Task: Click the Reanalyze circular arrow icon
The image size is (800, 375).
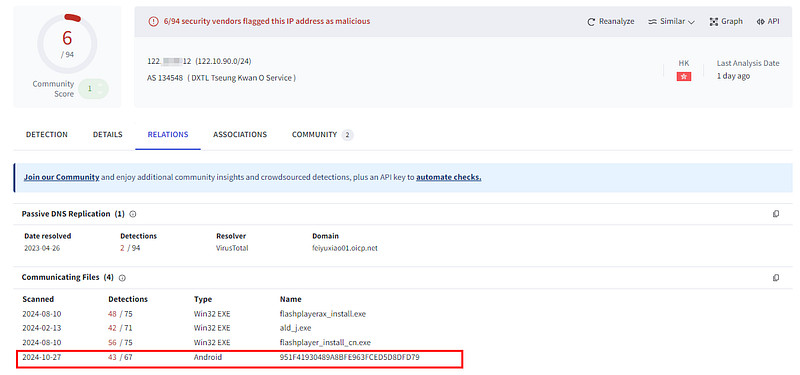Action: 591,22
